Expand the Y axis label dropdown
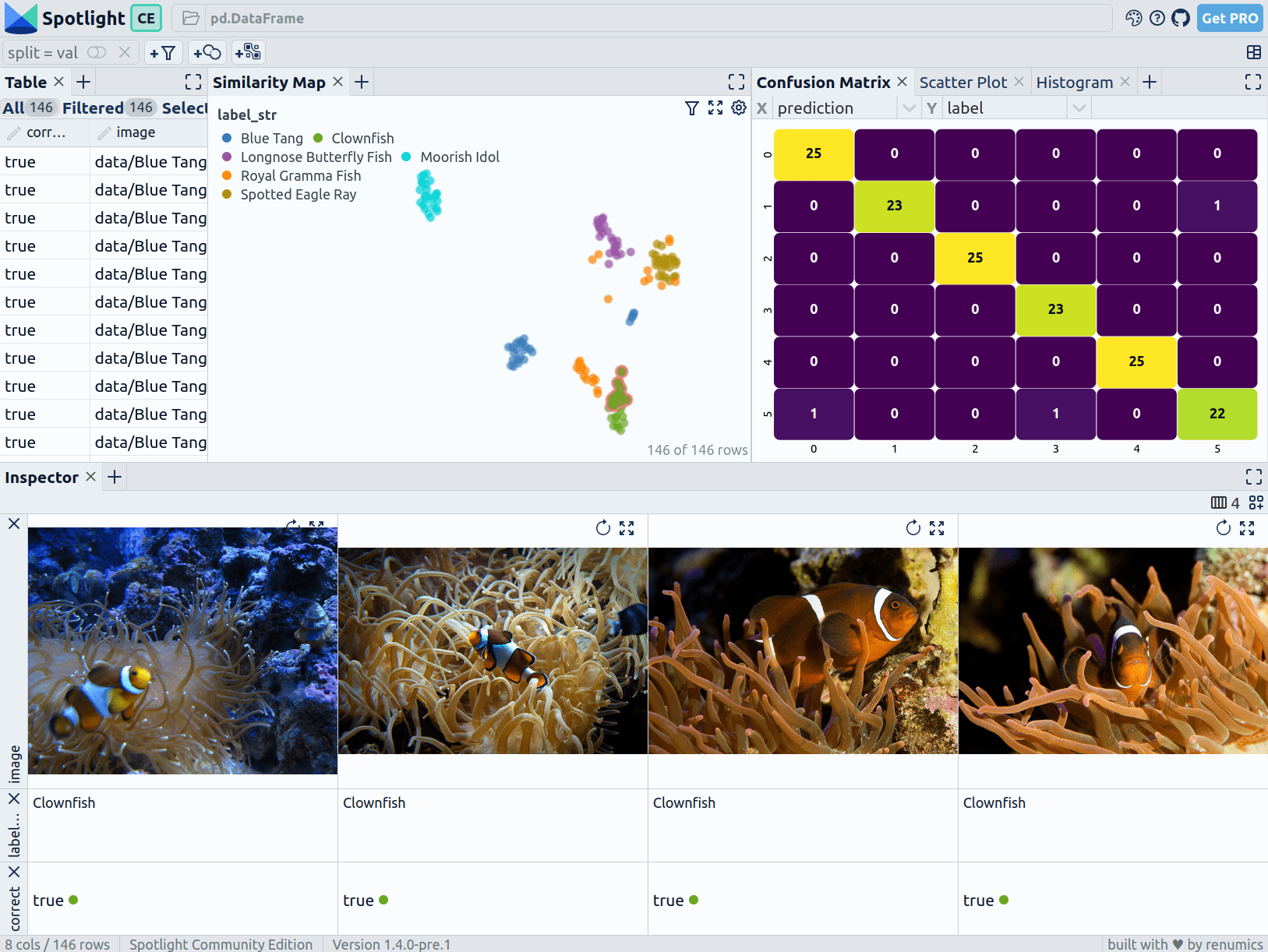Image resolution: width=1268 pixels, height=952 pixels. point(1079,108)
